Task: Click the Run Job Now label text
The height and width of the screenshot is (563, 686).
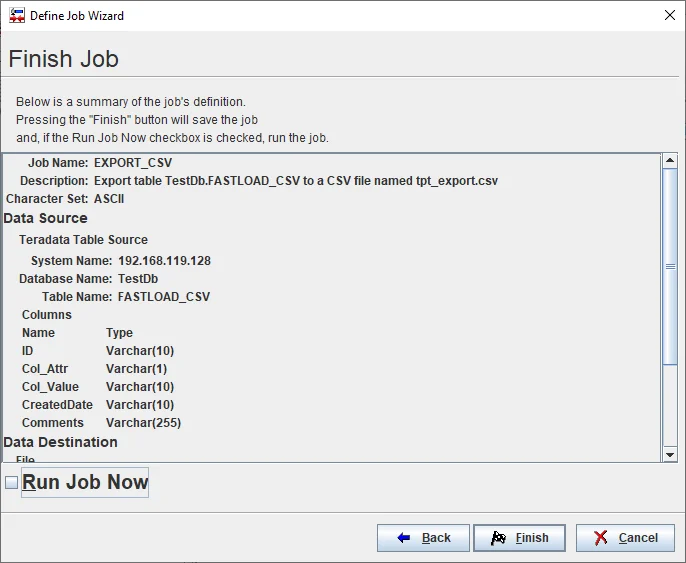Action: [85, 482]
